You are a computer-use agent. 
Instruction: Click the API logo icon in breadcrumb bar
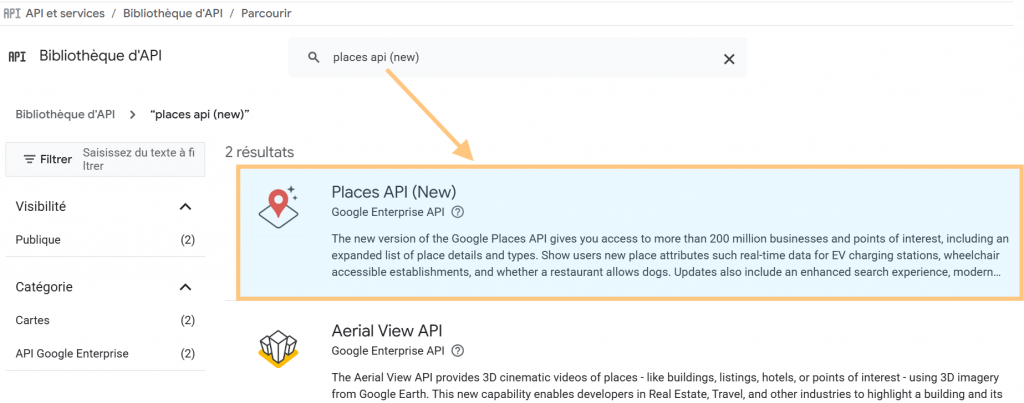(x=12, y=14)
